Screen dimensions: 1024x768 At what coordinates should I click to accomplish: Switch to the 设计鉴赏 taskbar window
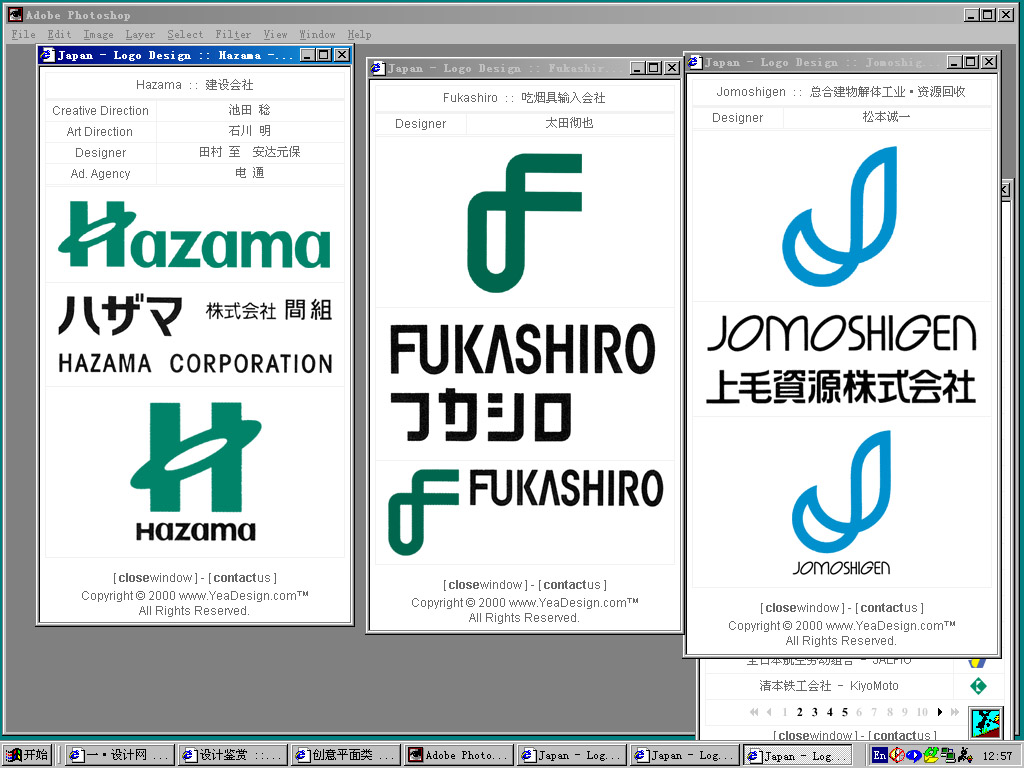pos(232,755)
